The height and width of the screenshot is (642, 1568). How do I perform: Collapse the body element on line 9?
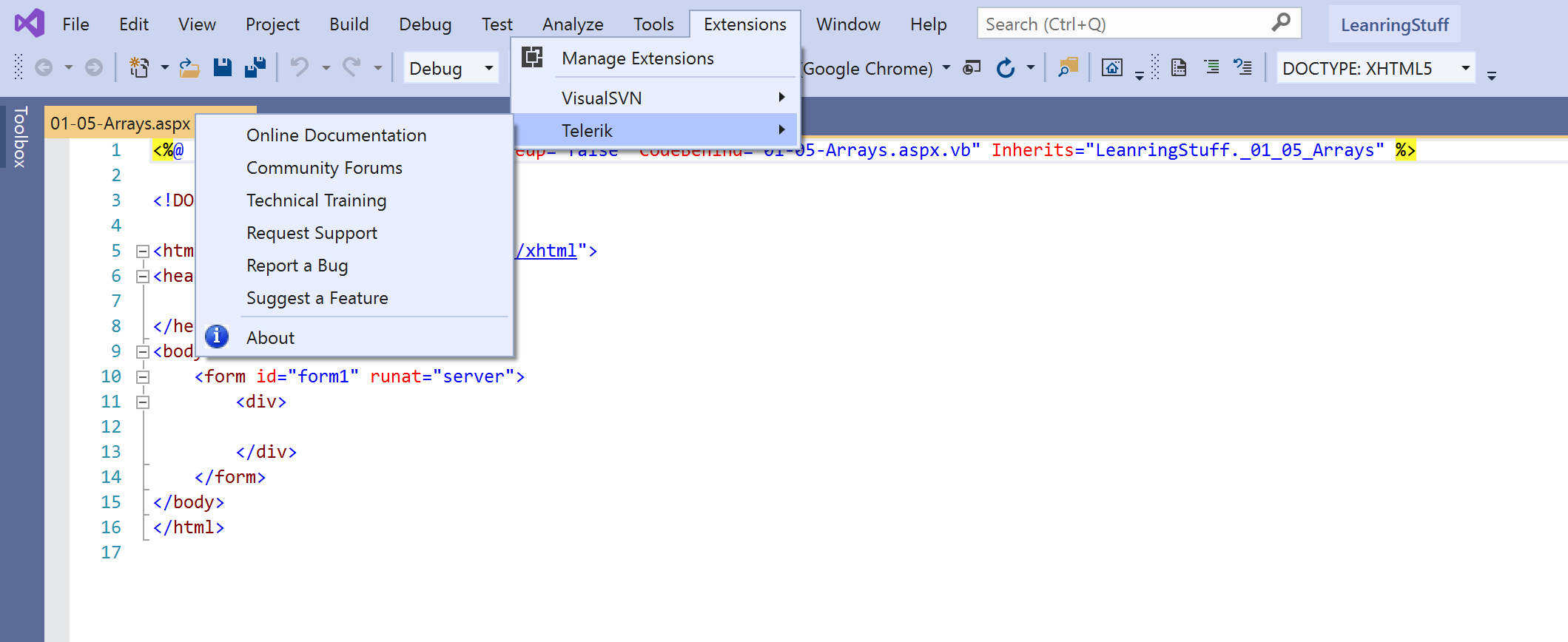point(143,352)
